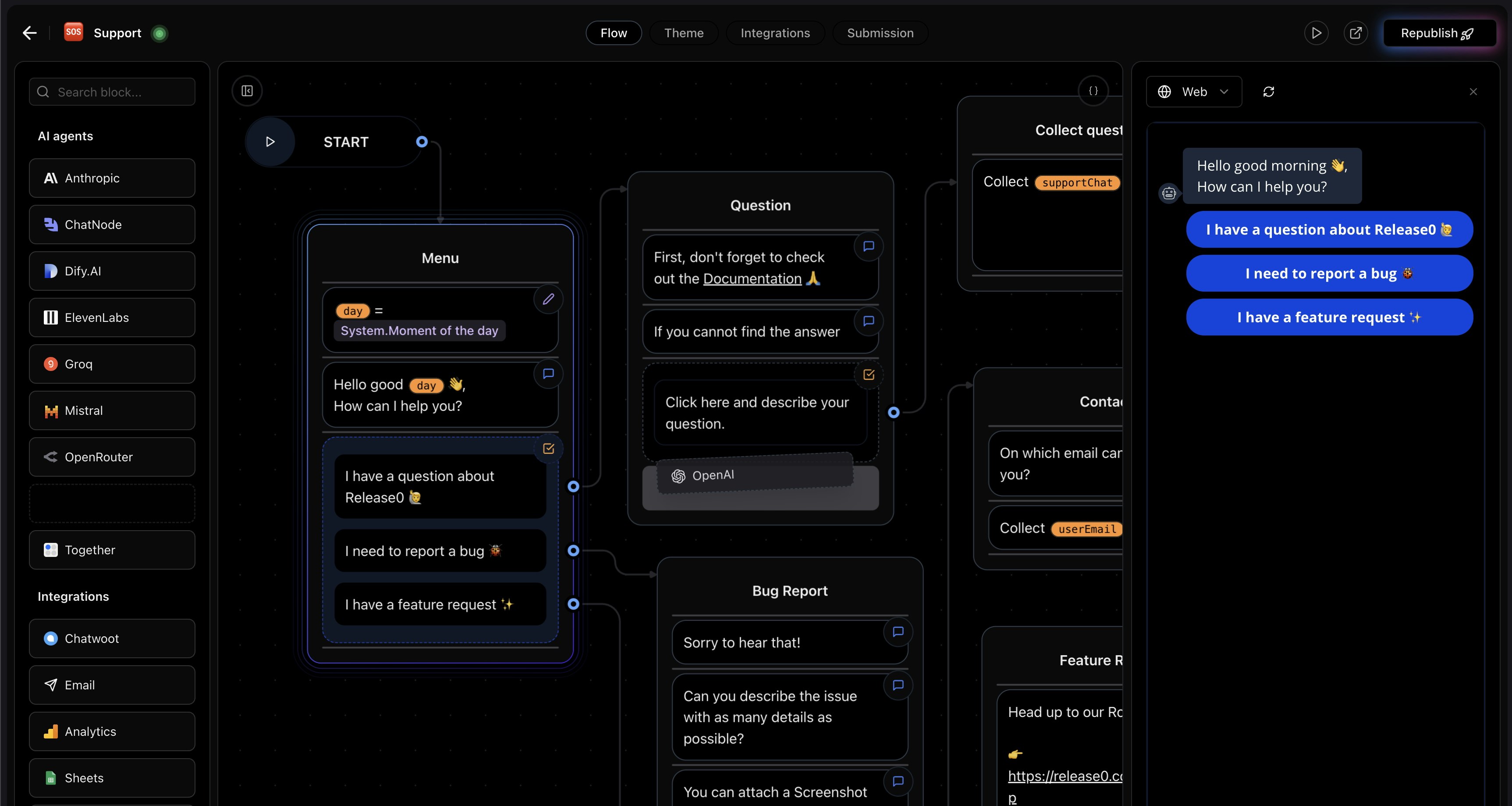Click the Menu choice block checkbox icon
The image size is (1512, 806).
pyautogui.click(x=548, y=449)
